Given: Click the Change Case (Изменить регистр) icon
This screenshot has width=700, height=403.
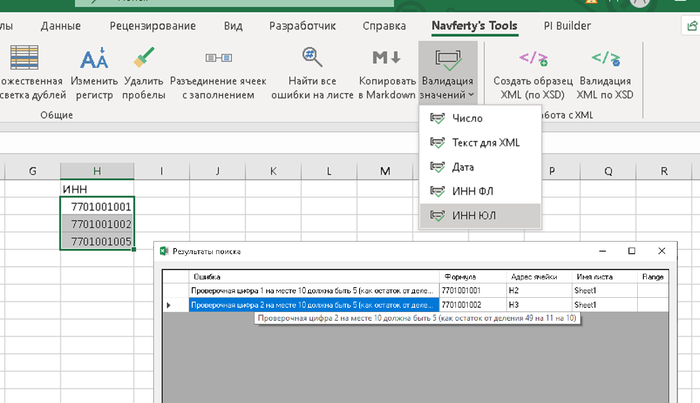Looking at the screenshot, I should pyautogui.click(x=94, y=60).
